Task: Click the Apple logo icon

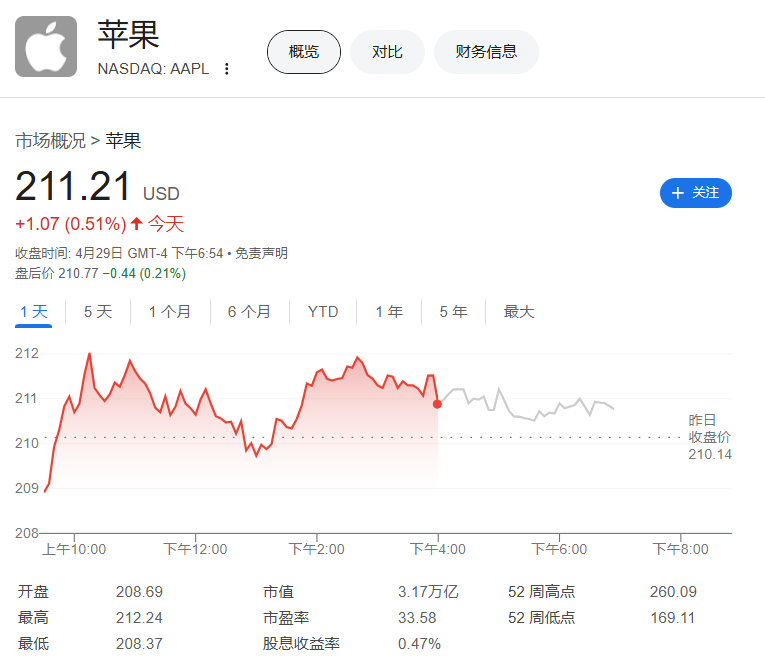Action: pyautogui.click(x=46, y=46)
